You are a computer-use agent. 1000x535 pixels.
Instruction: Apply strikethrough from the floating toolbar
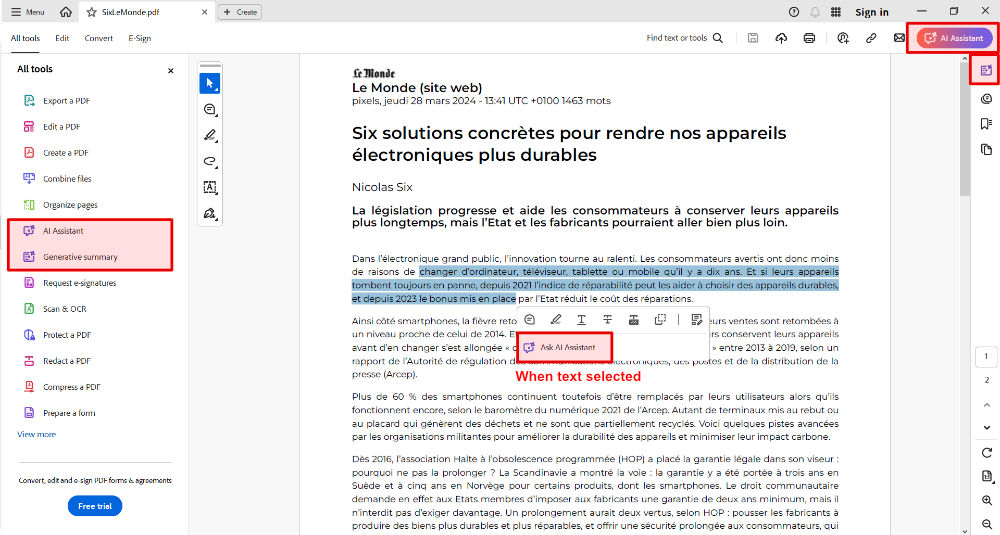[x=607, y=319]
